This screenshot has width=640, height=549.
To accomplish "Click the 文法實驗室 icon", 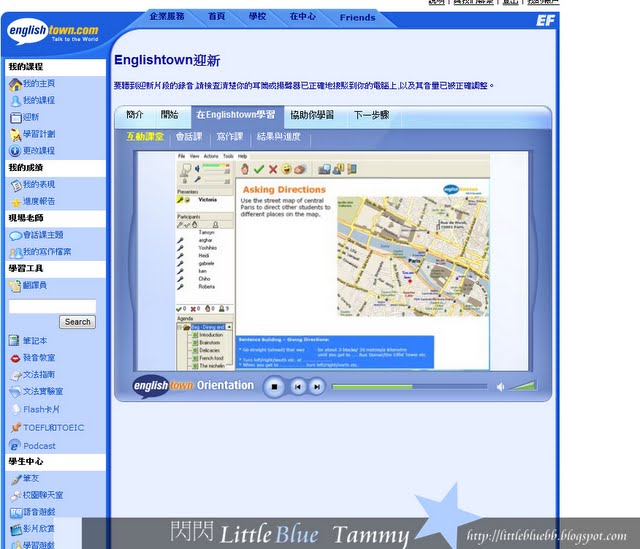I will tap(15, 392).
